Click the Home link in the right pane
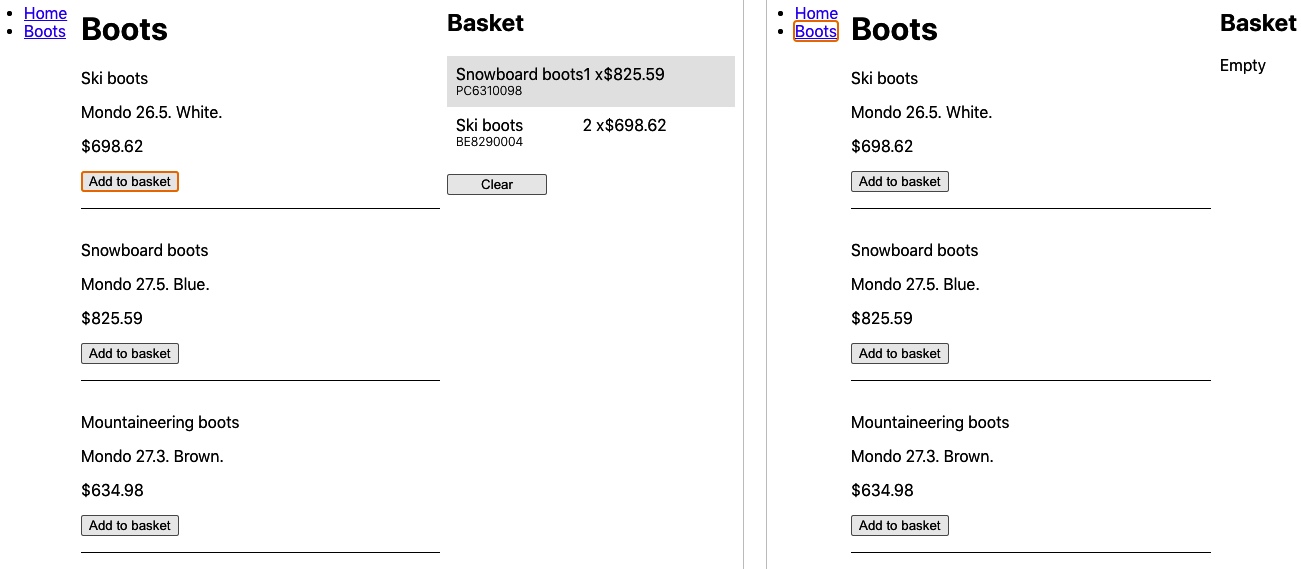The width and height of the screenshot is (1301, 569). click(x=816, y=13)
